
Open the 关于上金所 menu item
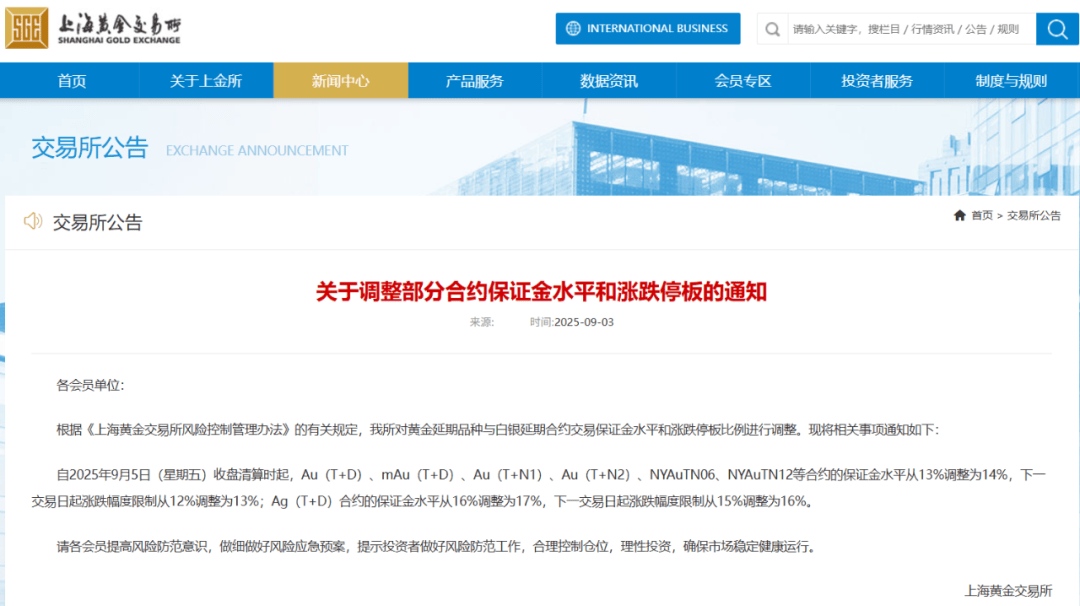pos(206,81)
